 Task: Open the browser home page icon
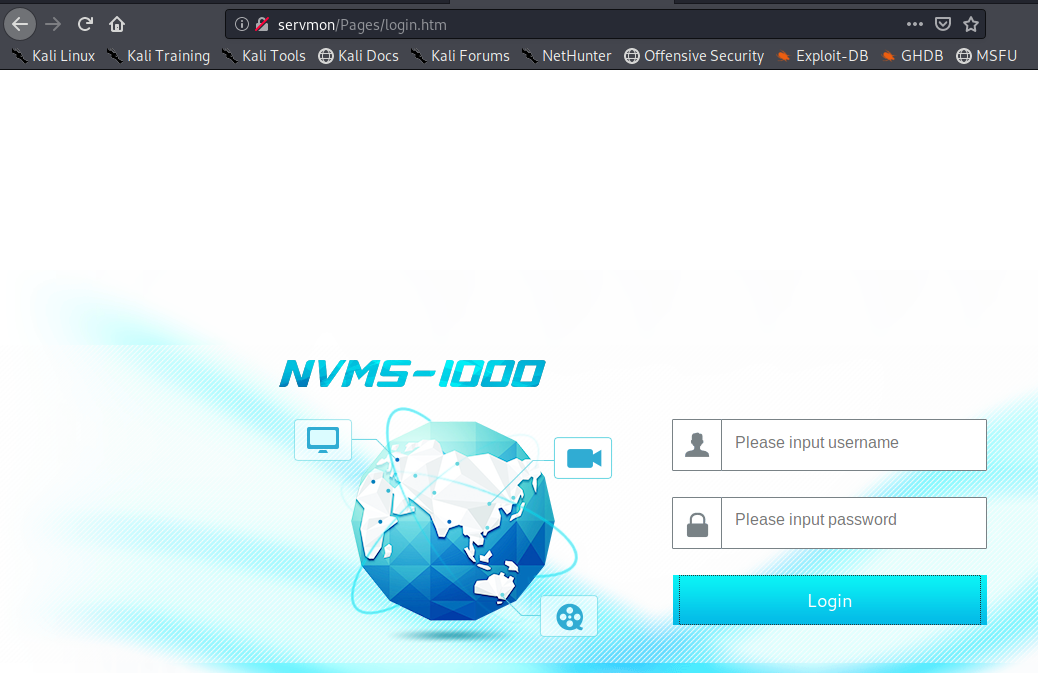tap(117, 24)
